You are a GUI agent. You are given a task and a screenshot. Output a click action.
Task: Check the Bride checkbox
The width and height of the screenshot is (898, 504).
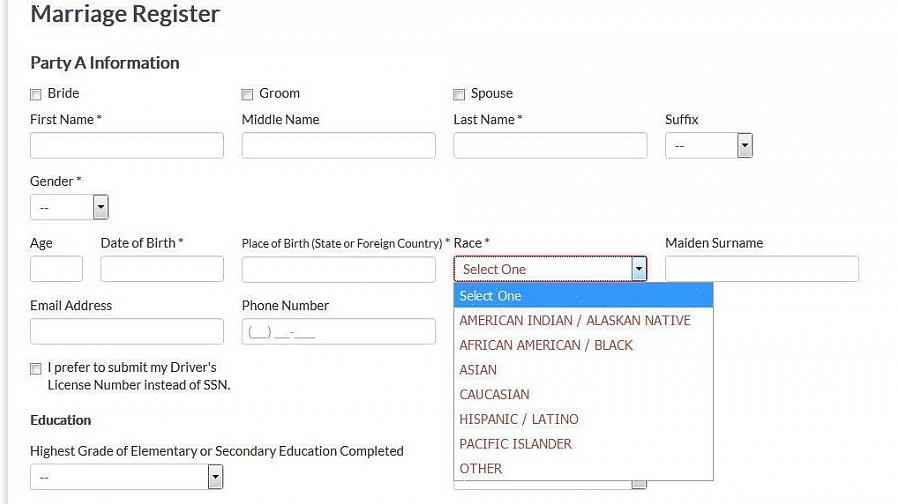point(36,95)
